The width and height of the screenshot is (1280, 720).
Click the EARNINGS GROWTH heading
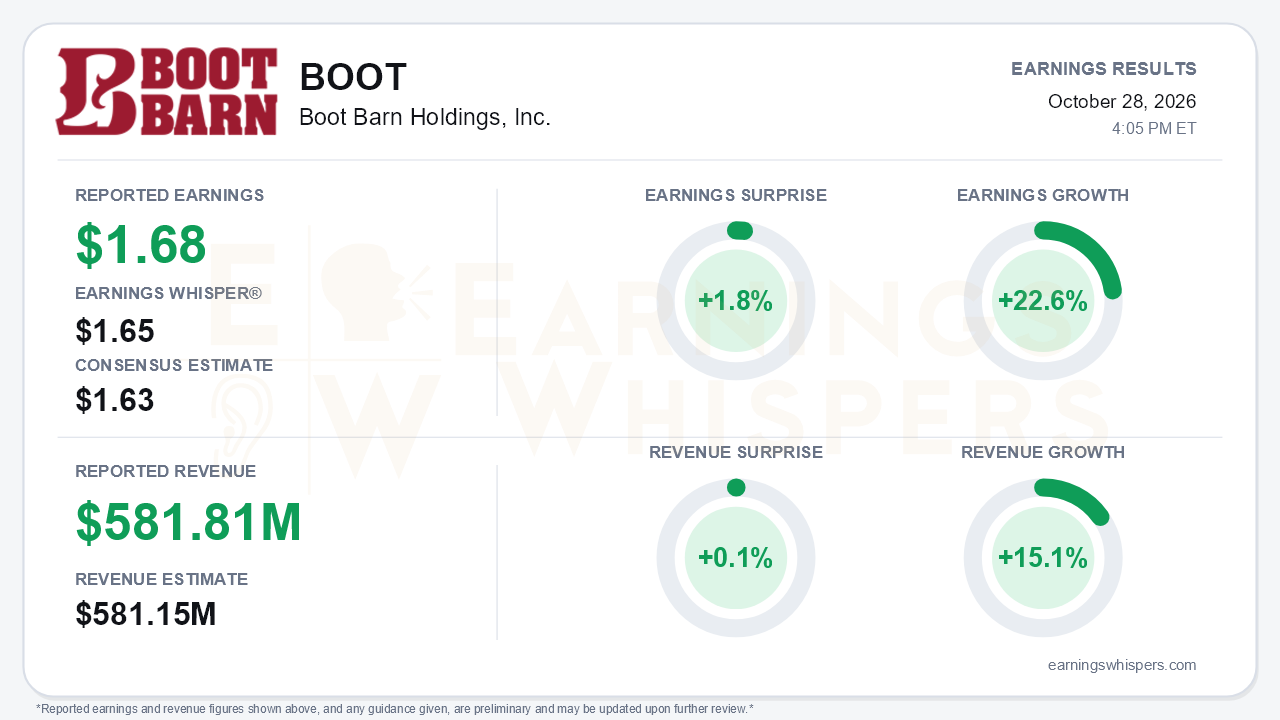(x=1043, y=196)
